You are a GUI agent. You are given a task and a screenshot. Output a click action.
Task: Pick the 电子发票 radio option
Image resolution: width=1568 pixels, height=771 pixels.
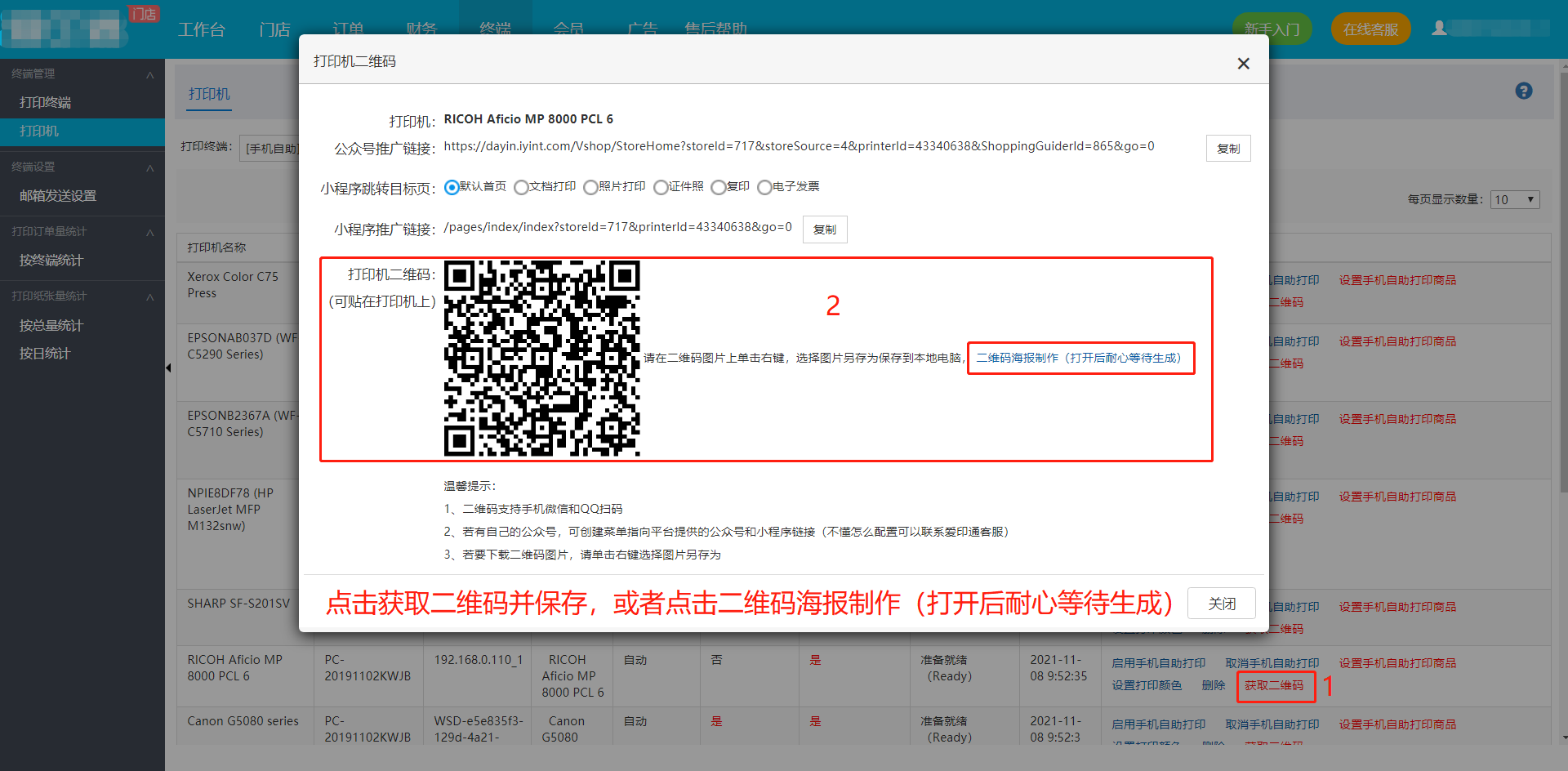pyautogui.click(x=764, y=187)
